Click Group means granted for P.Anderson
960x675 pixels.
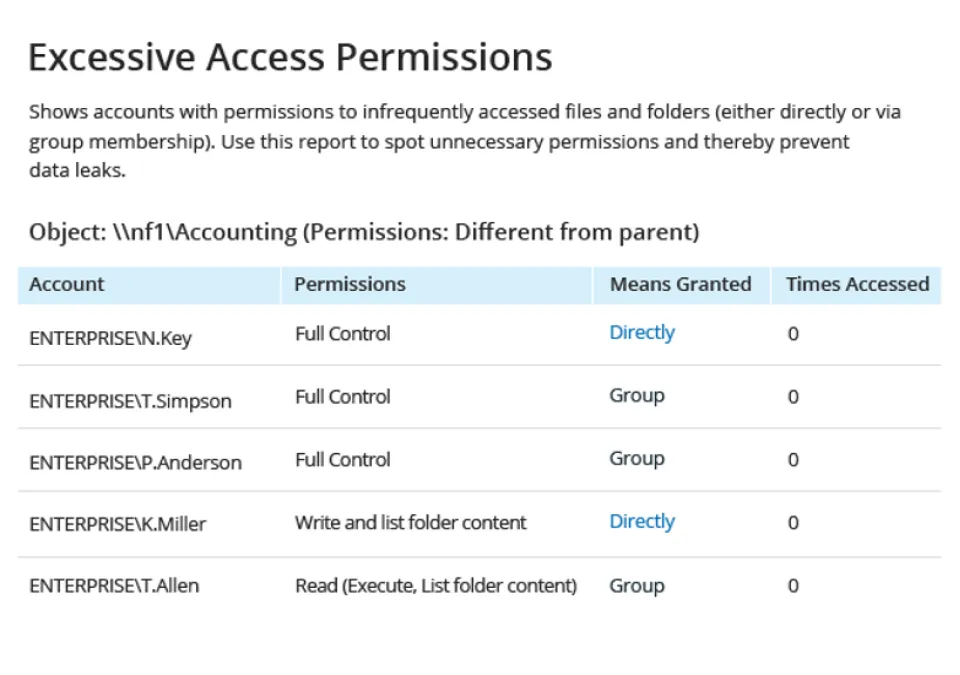(x=637, y=459)
